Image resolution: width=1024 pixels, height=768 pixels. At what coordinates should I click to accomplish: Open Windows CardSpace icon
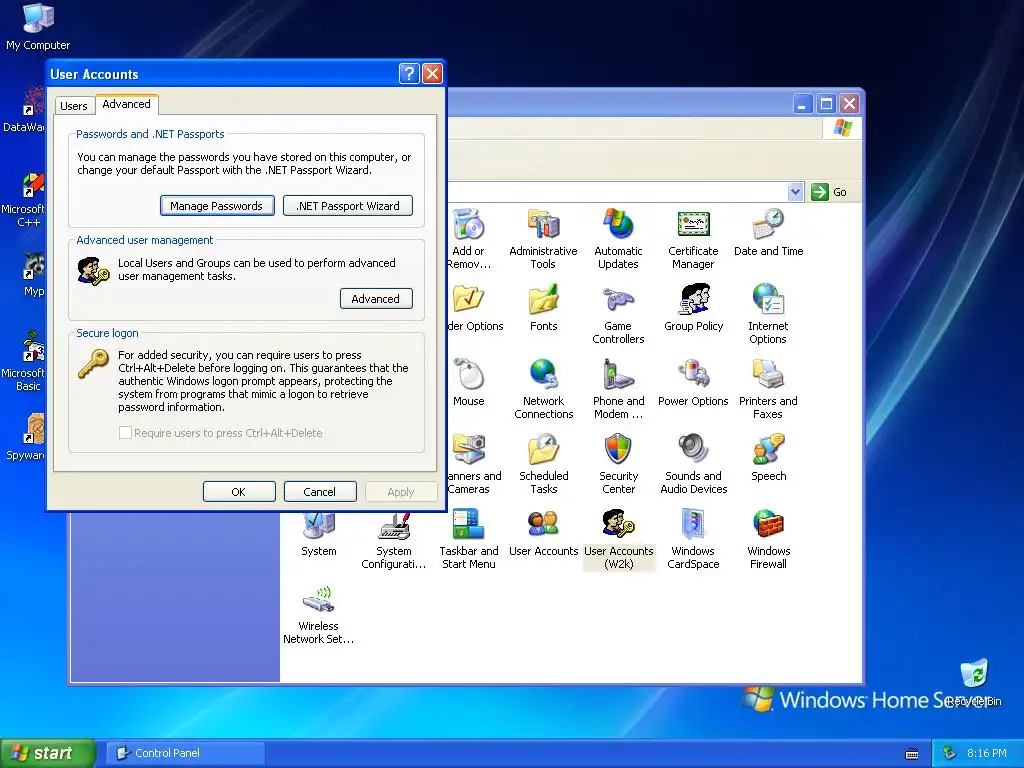coord(693,539)
